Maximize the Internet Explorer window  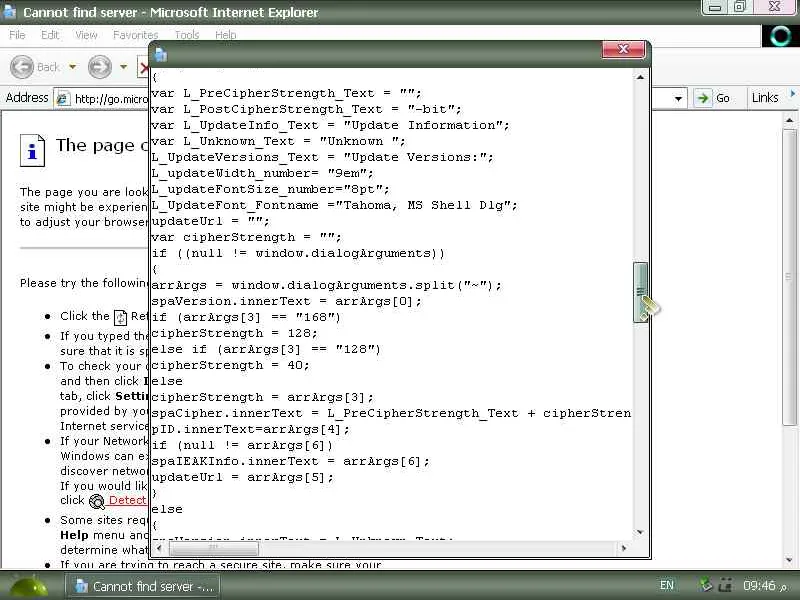tap(739, 7)
